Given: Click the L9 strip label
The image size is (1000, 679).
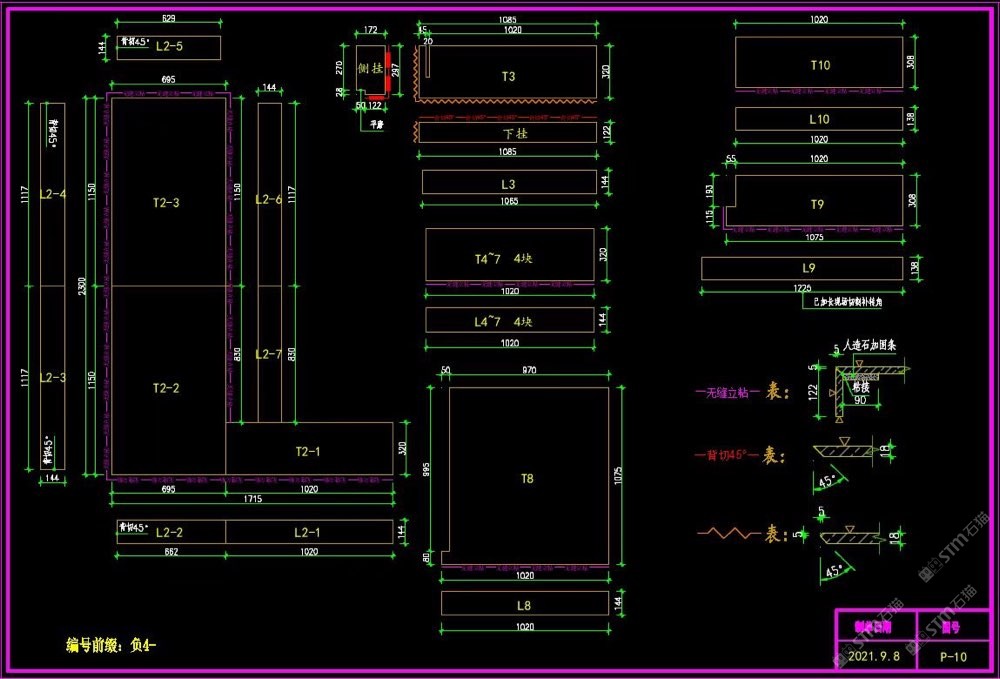Looking at the screenshot, I should tap(809, 268).
